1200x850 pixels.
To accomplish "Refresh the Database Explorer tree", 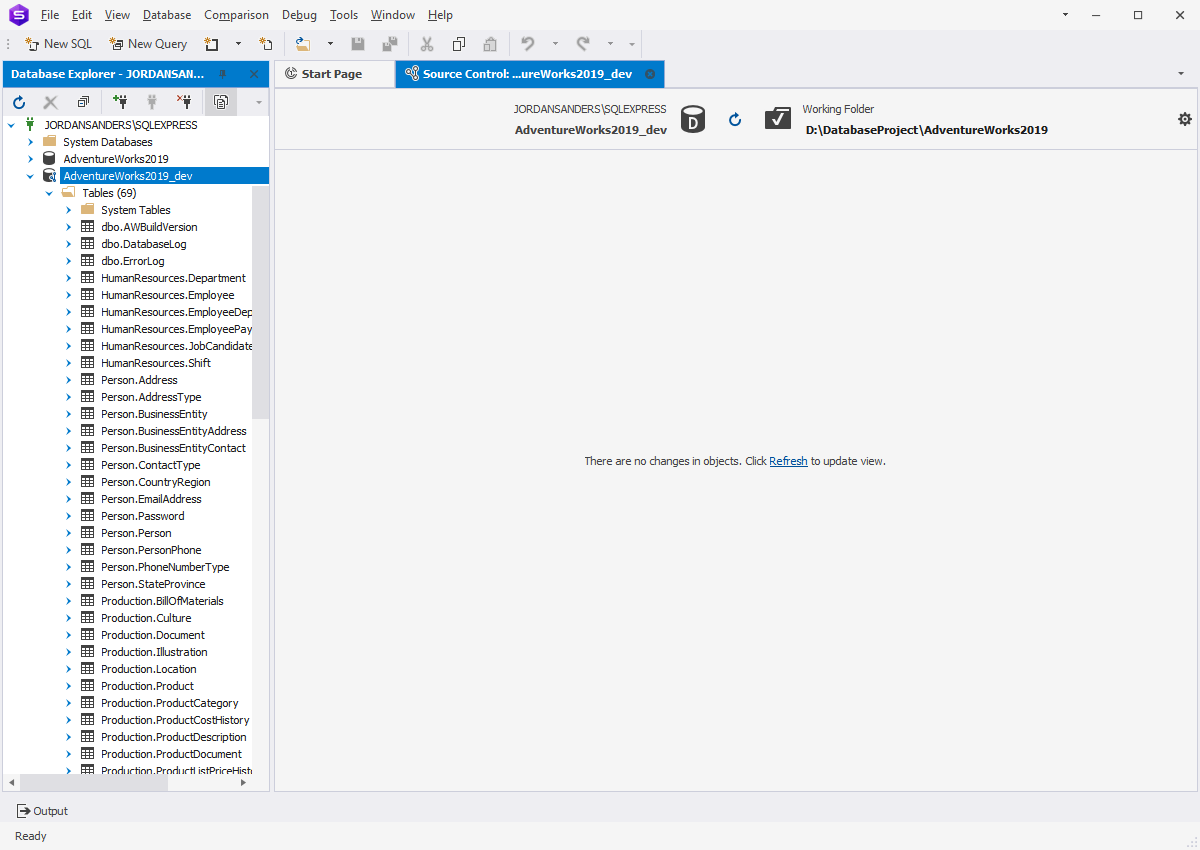I will click(x=19, y=102).
